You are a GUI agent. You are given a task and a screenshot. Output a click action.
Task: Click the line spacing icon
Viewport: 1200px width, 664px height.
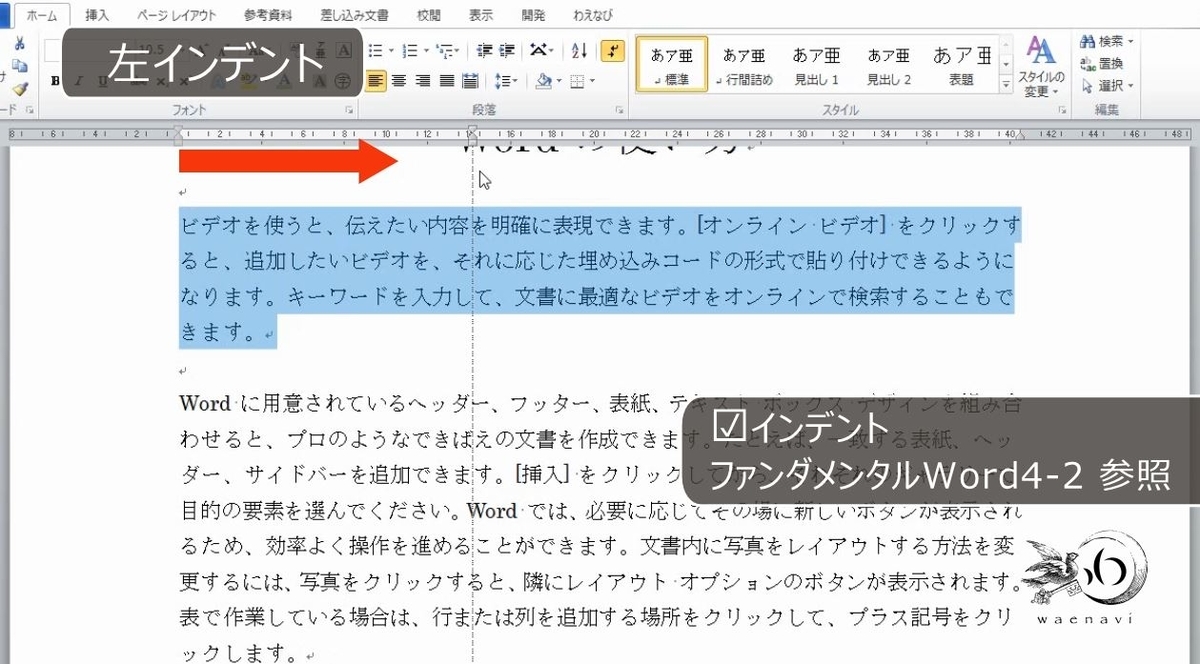pos(503,81)
